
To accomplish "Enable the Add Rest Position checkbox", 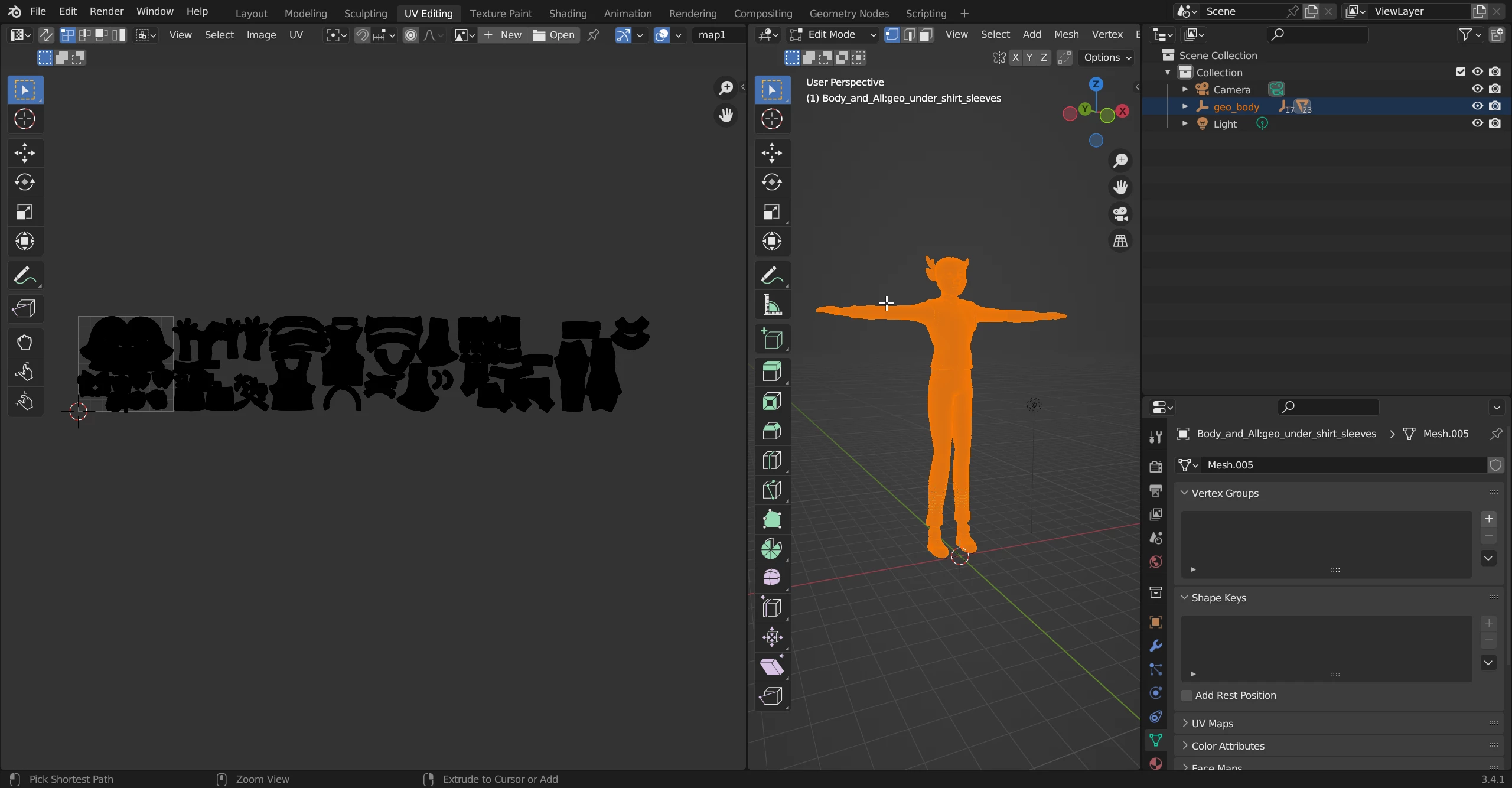I will coord(1187,695).
